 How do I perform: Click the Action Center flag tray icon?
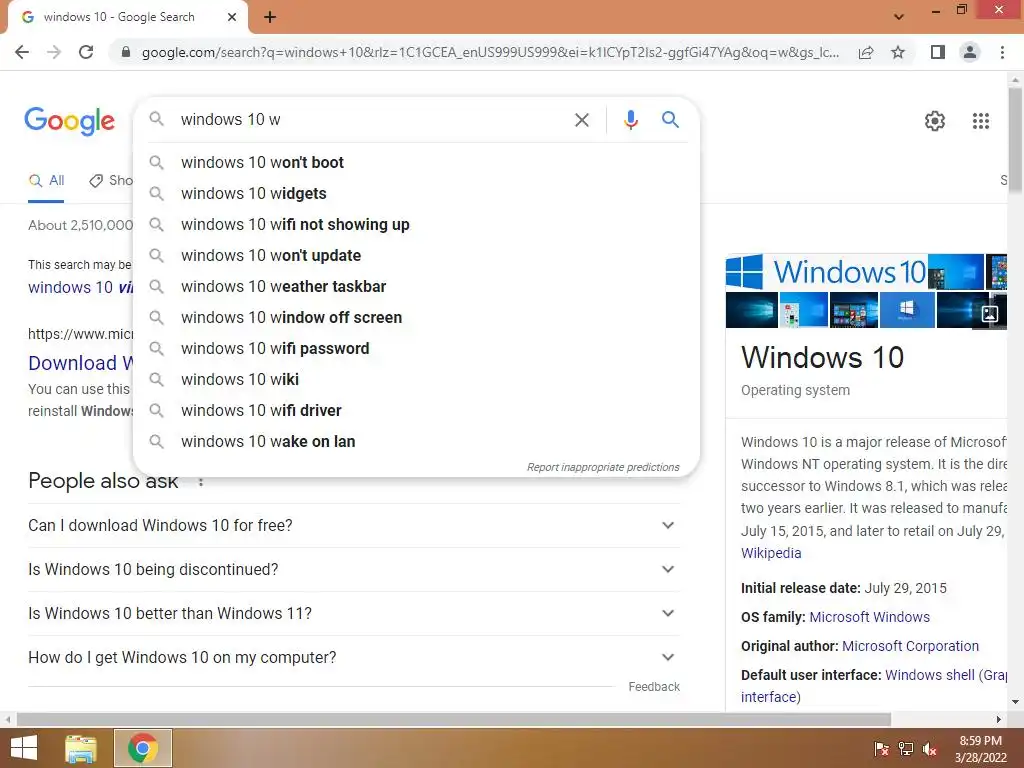pos(881,749)
